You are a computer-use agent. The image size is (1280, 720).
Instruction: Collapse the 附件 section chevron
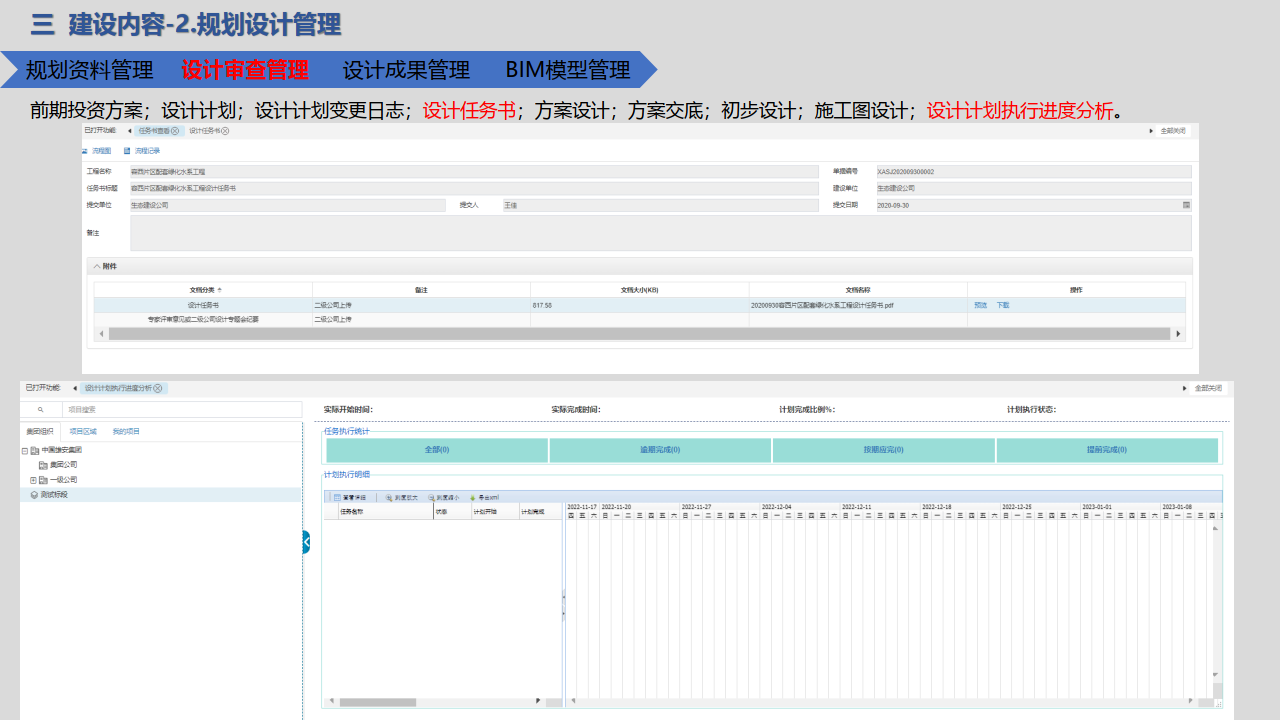97,266
